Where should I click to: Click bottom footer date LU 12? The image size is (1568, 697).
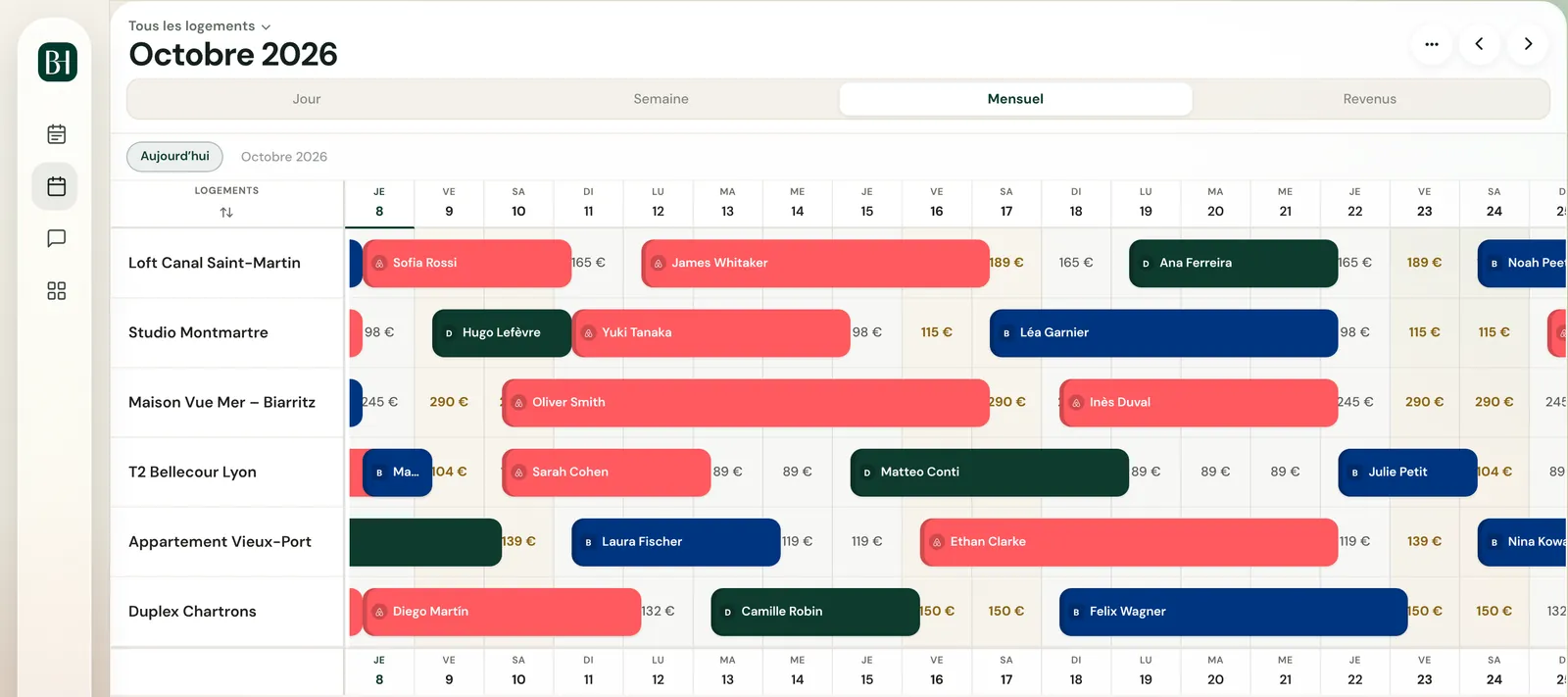point(658,672)
